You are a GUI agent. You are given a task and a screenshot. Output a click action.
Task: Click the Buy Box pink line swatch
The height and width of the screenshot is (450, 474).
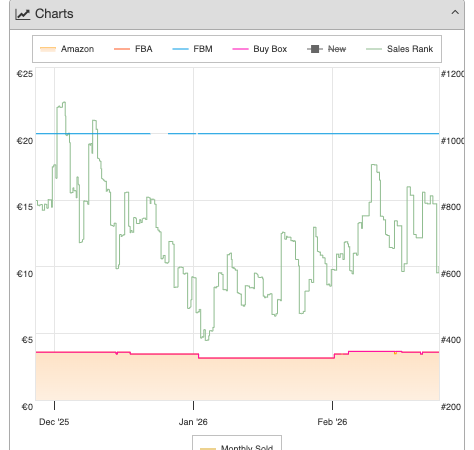tap(240, 49)
